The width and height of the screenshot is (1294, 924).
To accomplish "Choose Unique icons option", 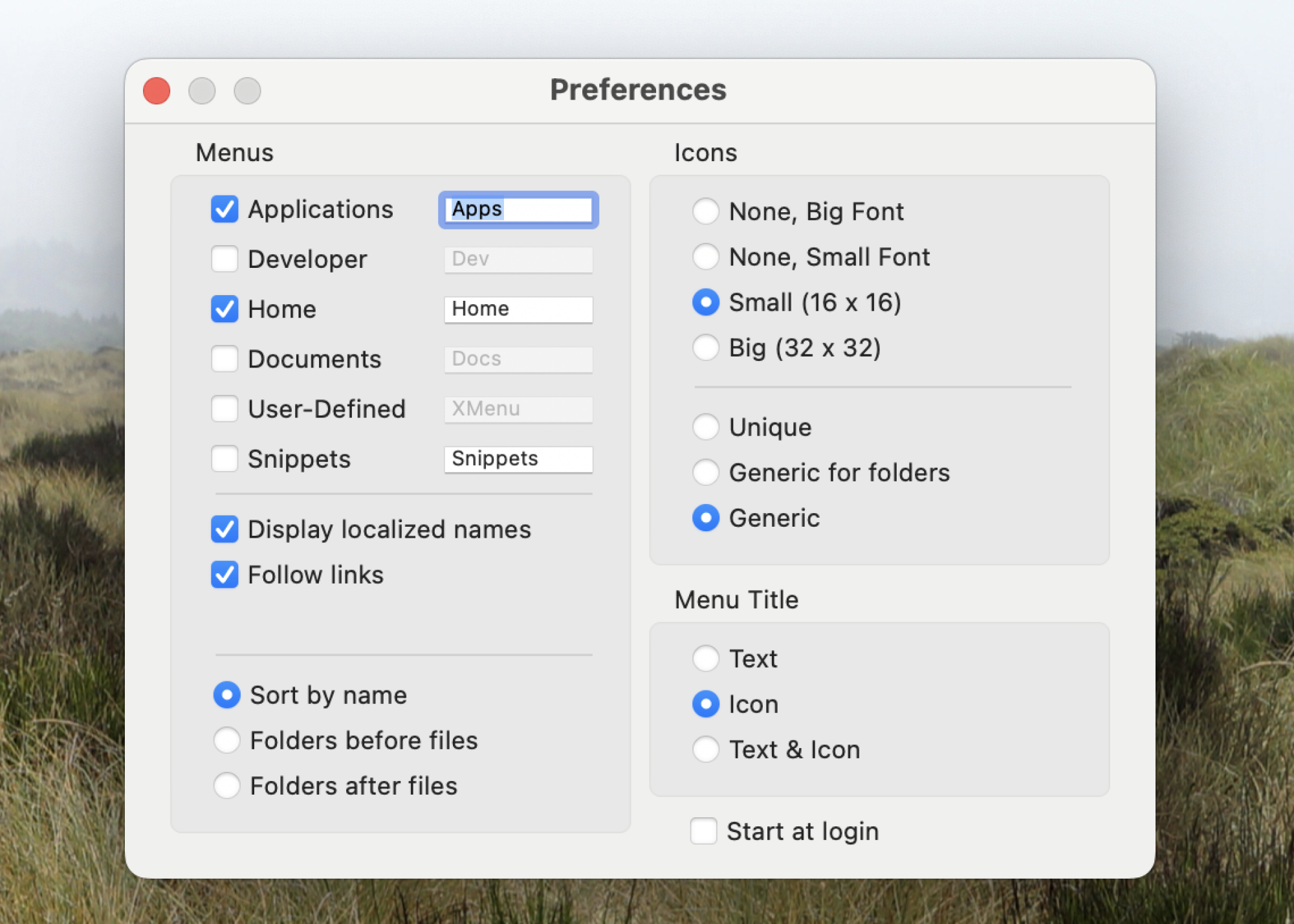I will pyautogui.click(x=706, y=427).
